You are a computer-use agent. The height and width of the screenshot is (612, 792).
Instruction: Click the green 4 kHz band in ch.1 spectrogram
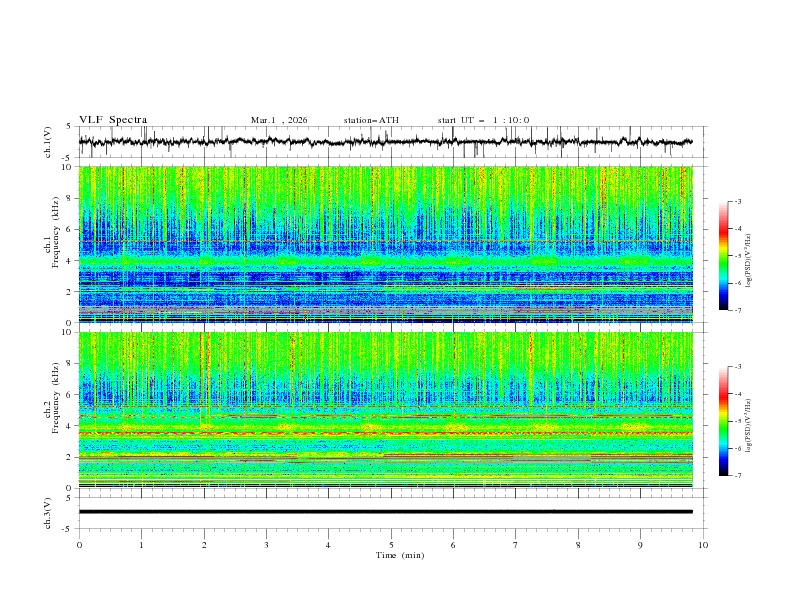point(385,261)
